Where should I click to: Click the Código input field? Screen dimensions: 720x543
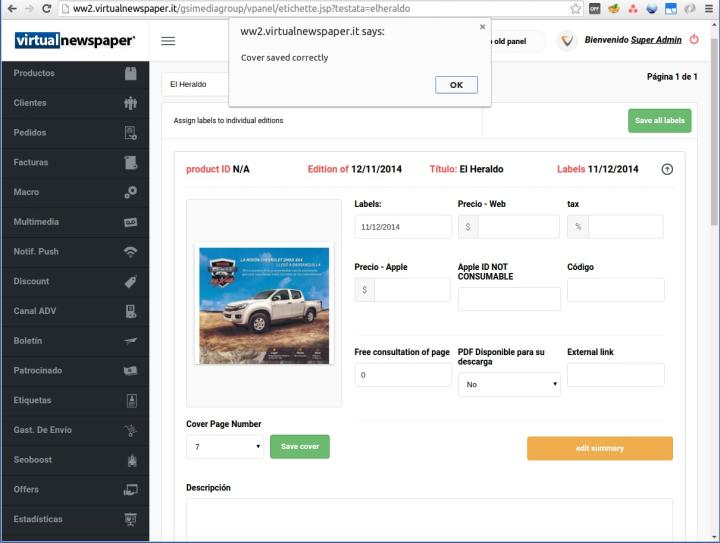coord(616,290)
